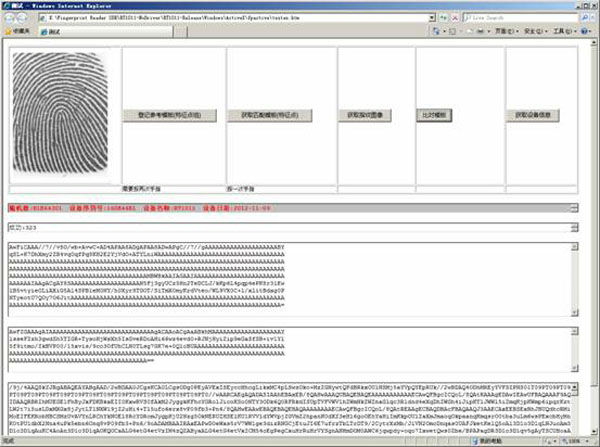Click the fingerprint image
This screenshot has width=600, height=447.
60,112
